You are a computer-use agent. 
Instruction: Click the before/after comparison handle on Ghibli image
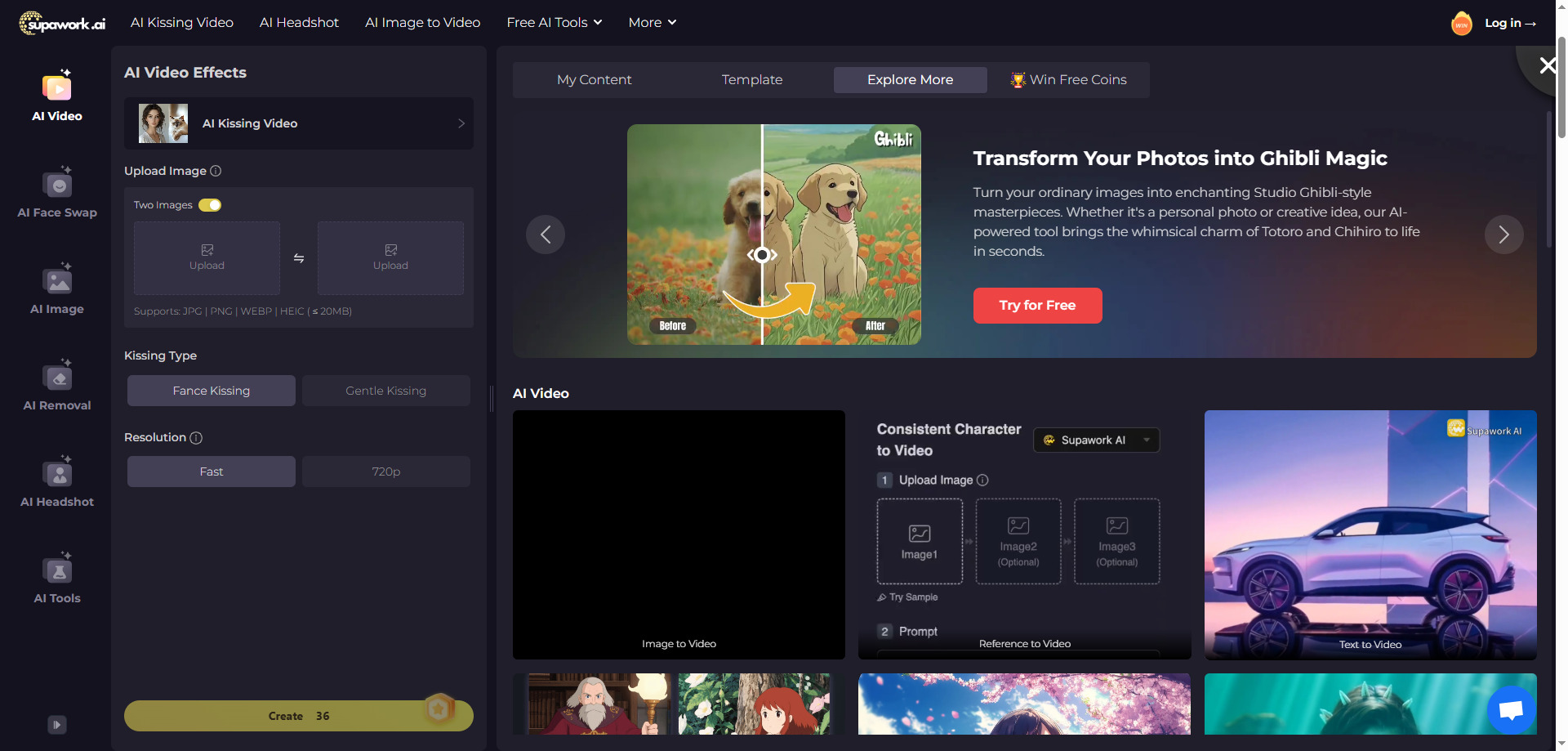762,255
